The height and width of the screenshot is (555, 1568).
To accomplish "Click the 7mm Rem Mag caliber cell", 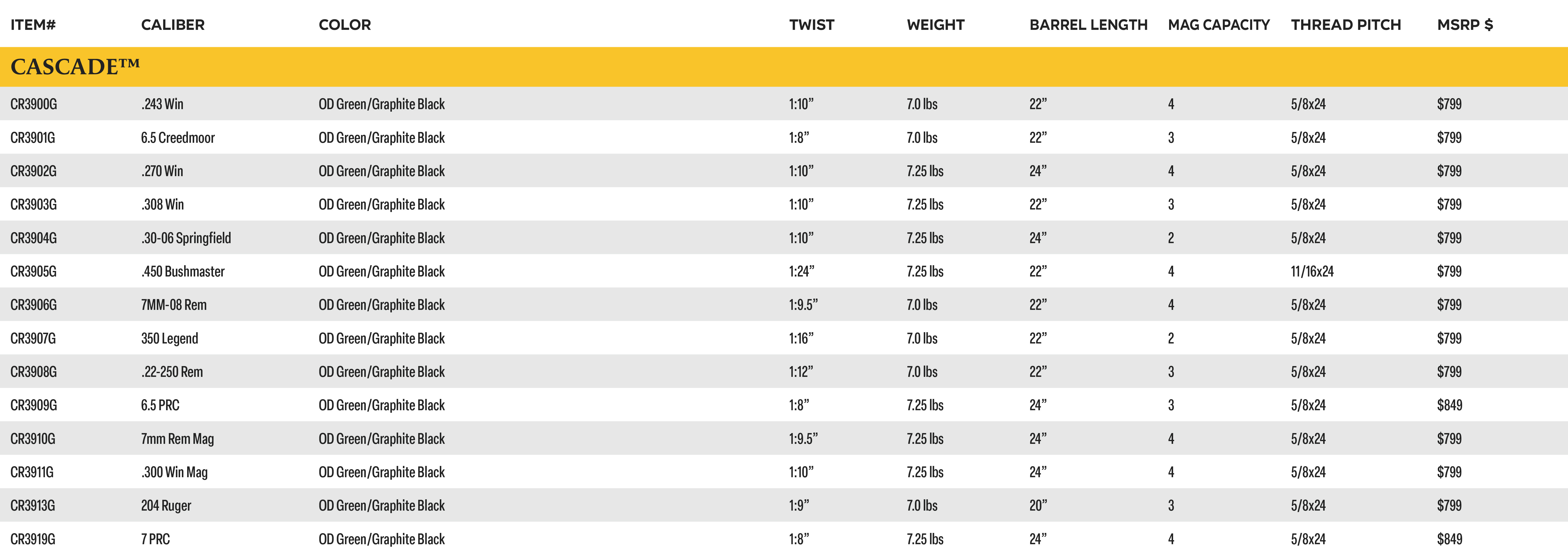I will (x=178, y=439).
